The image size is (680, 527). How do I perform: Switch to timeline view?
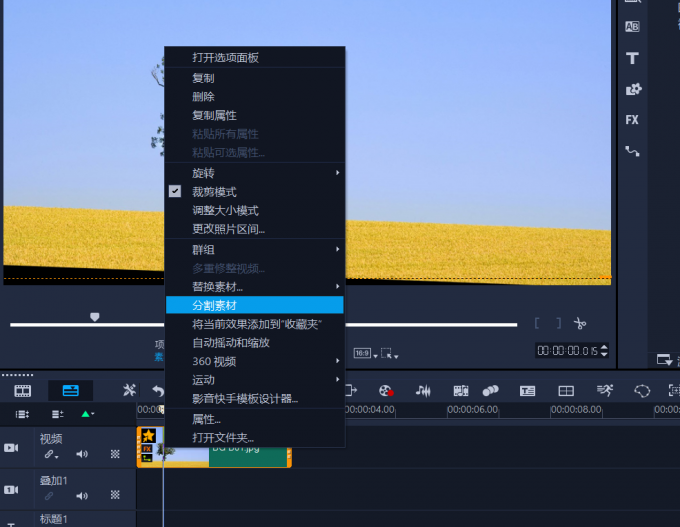70,391
